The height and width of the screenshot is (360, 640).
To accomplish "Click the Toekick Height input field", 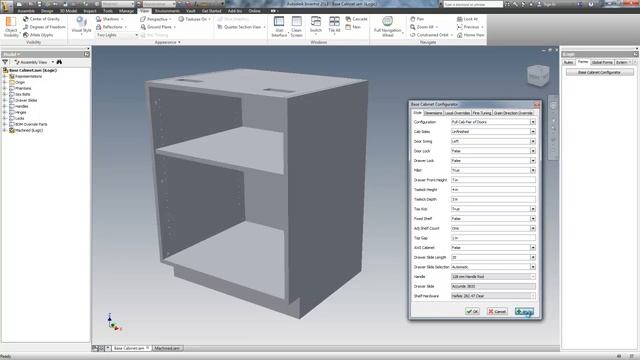I will [493, 190].
